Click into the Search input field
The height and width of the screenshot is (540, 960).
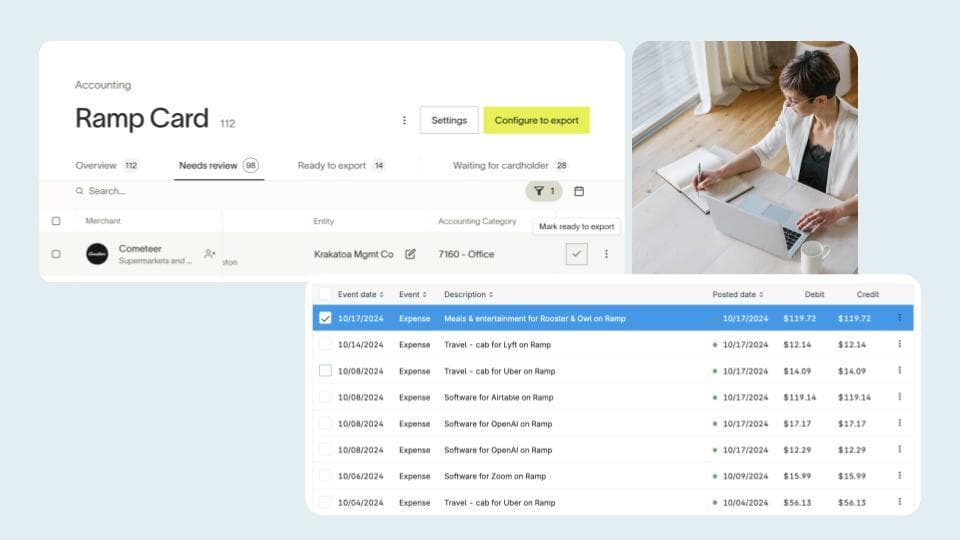200,191
